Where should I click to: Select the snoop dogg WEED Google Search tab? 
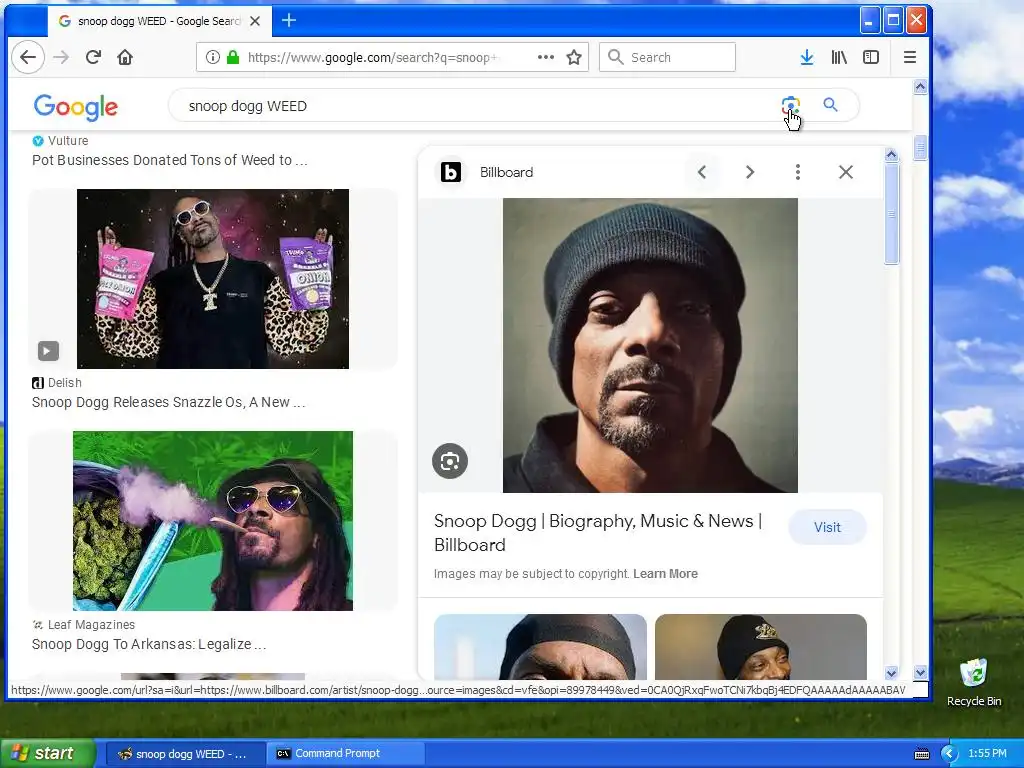pos(158,21)
